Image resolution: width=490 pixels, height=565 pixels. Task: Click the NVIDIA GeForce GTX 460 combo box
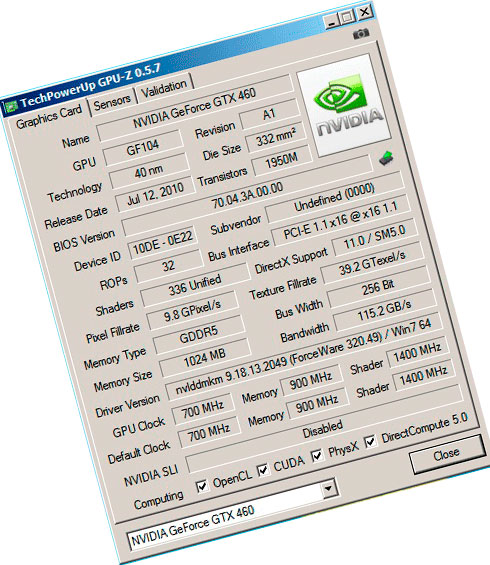pyautogui.click(x=233, y=516)
